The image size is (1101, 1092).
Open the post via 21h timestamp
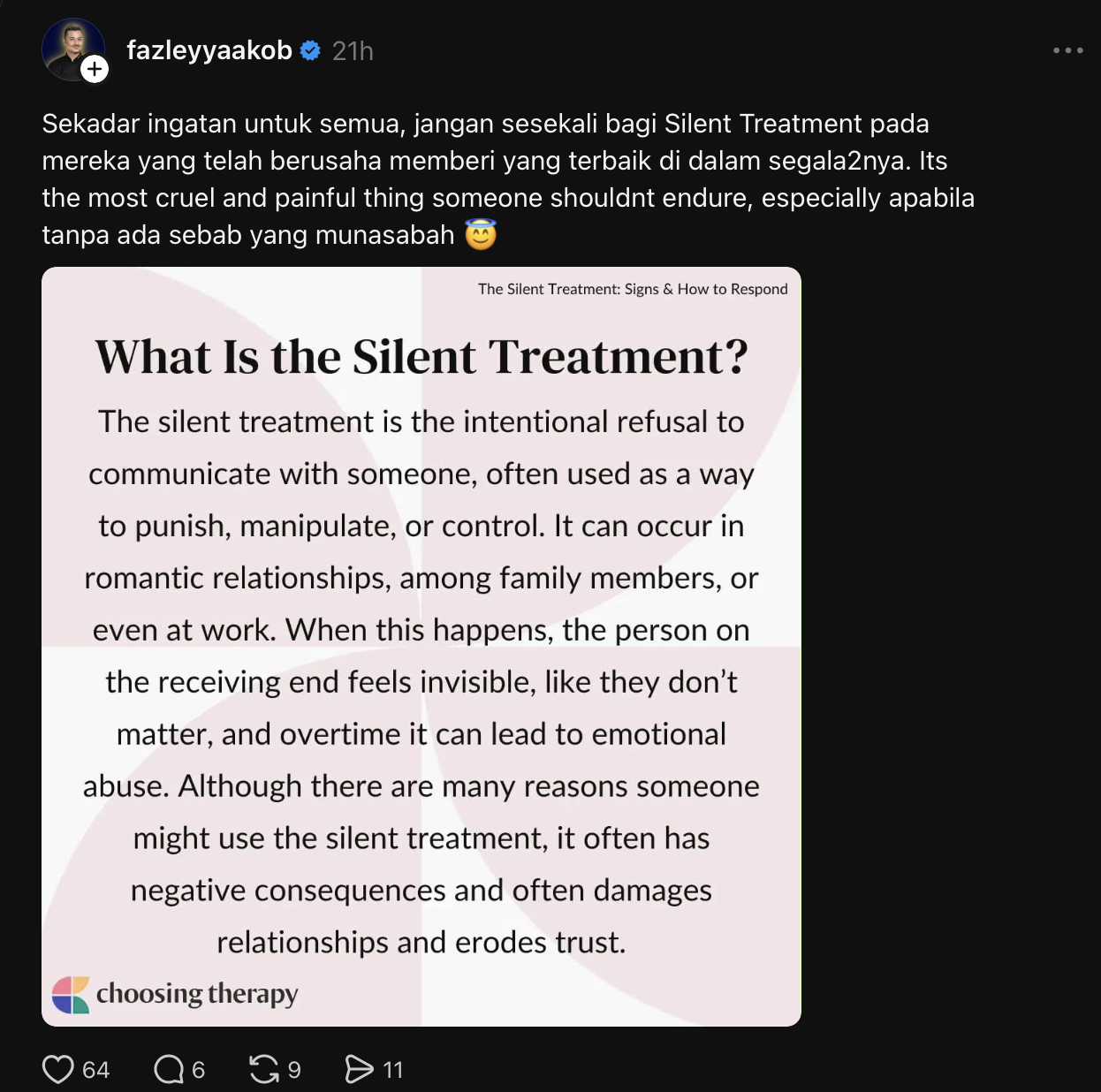(353, 51)
